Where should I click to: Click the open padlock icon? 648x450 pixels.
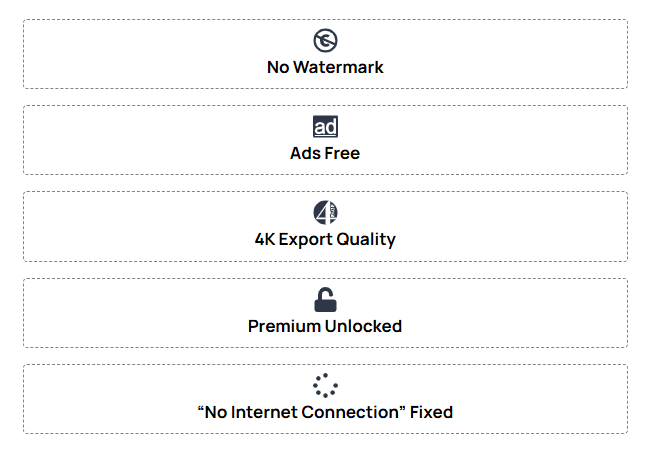tap(325, 299)
